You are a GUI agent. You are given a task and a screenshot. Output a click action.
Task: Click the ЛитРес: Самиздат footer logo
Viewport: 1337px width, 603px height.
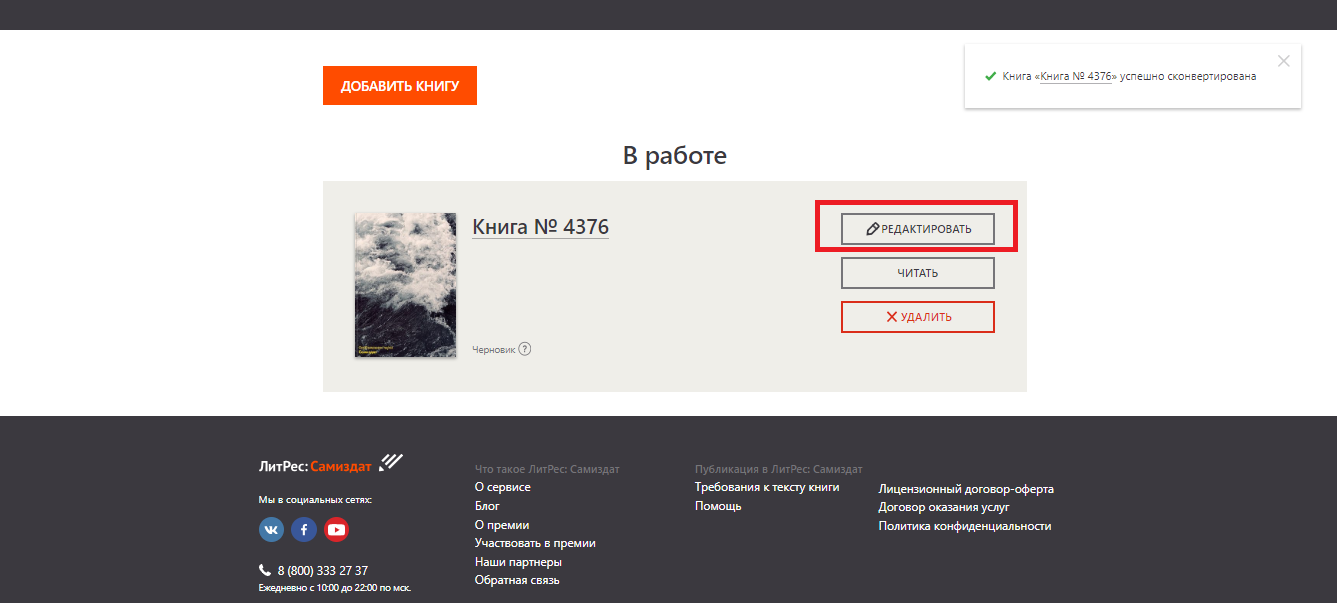(x=329, y=465)
